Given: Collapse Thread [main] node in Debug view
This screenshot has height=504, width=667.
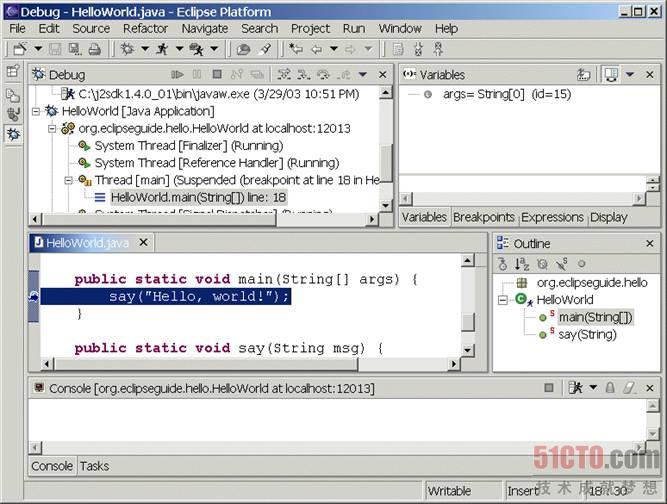Looking at the screenshot, I should click(68, 180).
